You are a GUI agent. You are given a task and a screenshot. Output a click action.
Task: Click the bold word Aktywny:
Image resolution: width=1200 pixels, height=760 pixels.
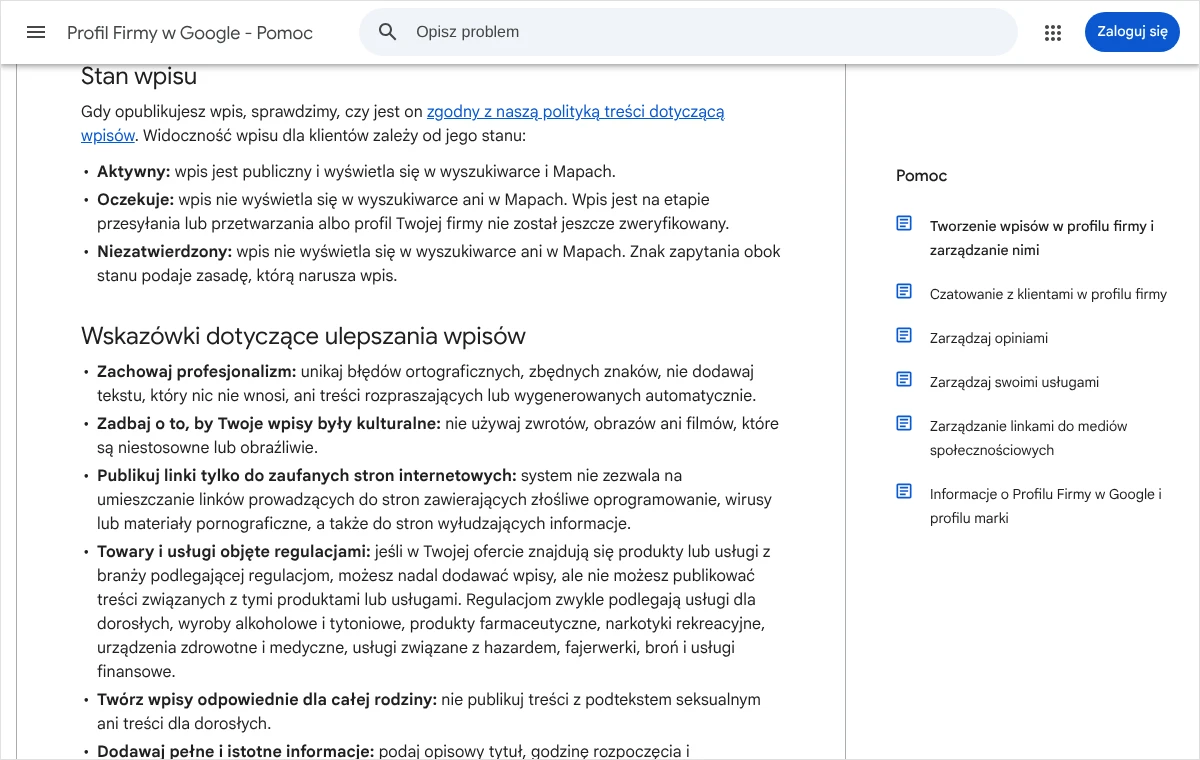(x=134, y=172)
